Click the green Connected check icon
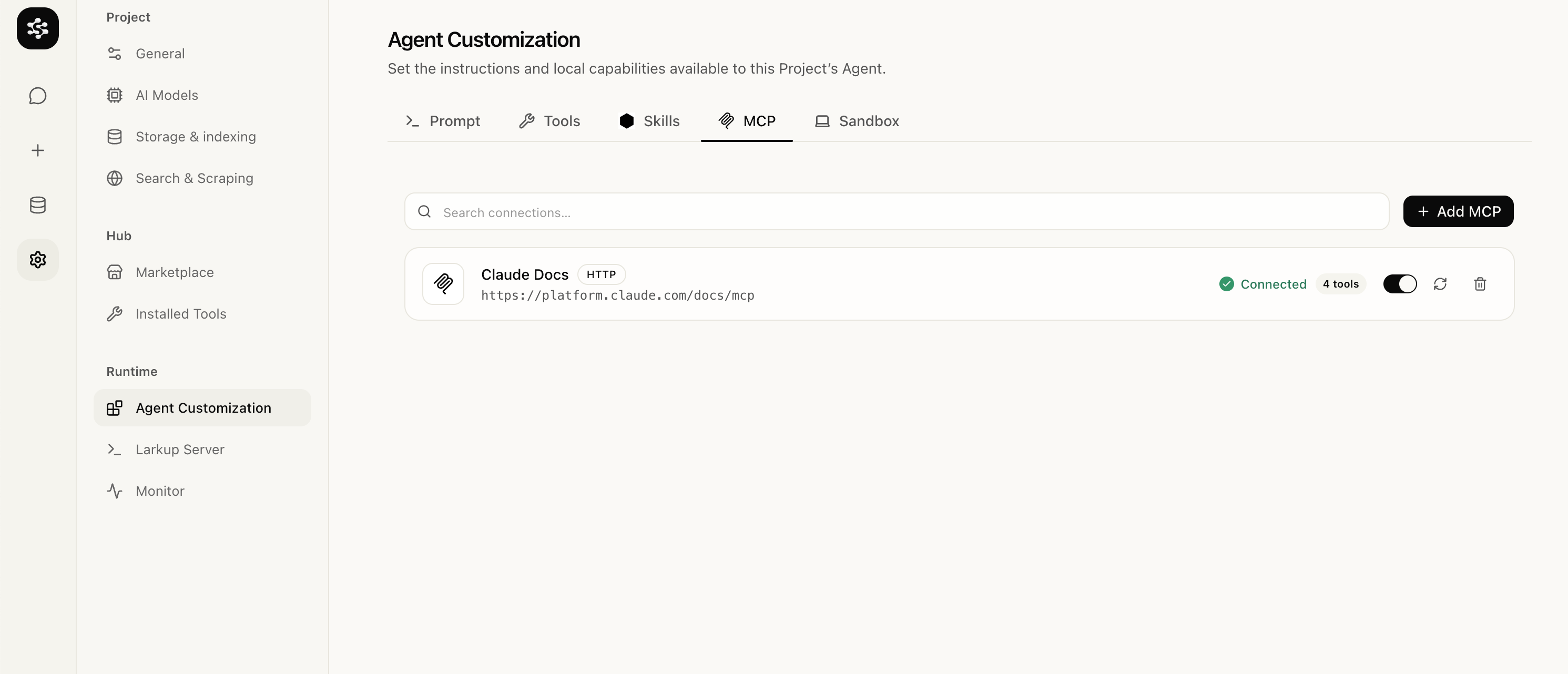Screen dimensions: 1568x674 pyautogui.click(x=1226, y=284)
